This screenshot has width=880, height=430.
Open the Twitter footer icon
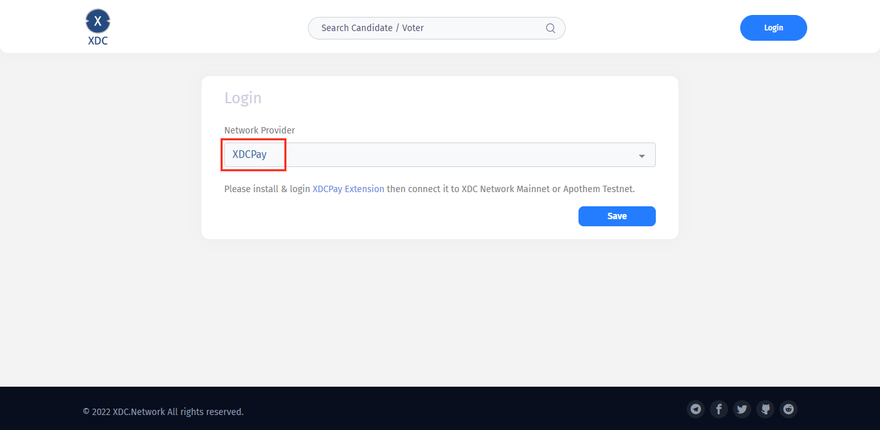click(742, 409)
